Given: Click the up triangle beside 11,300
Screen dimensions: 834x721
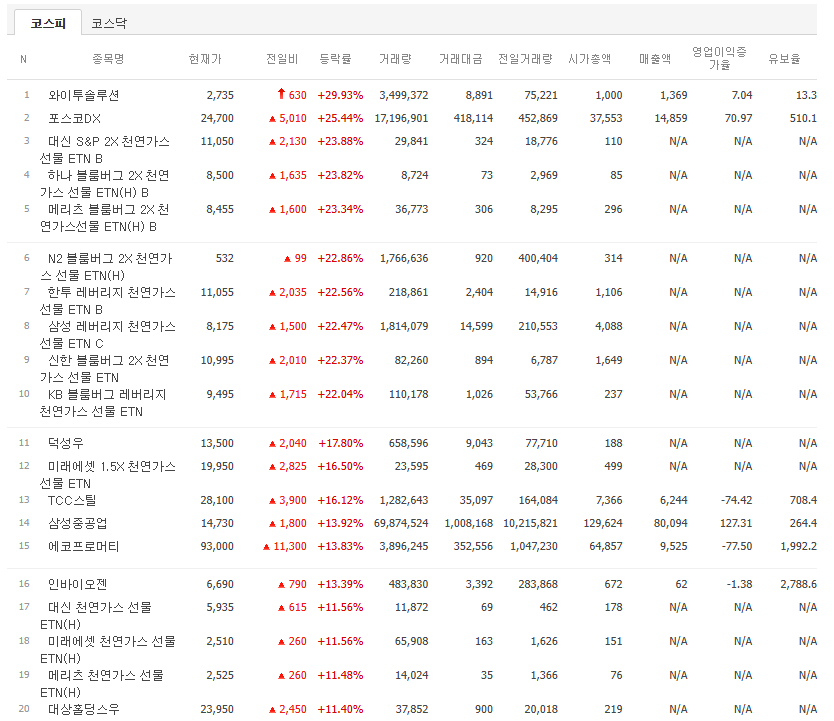Looking at the screenshot, I should [x=266, y=547].
